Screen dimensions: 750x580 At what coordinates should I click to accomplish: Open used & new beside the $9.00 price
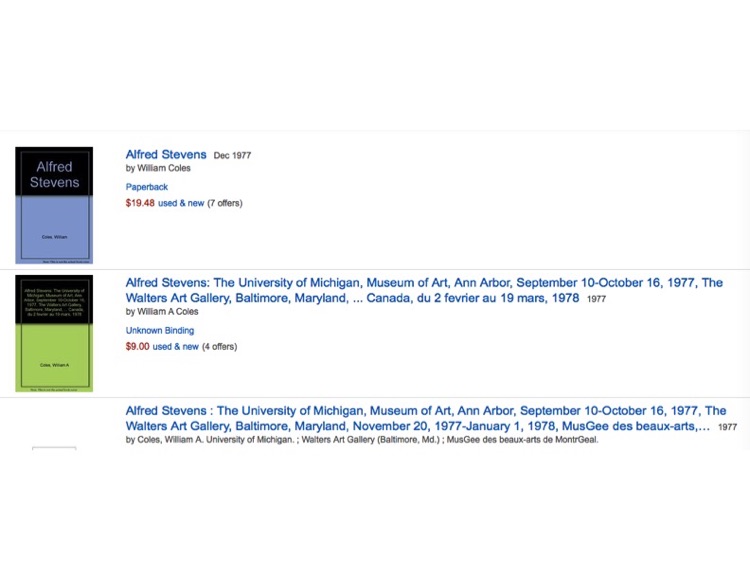(176, 347)
